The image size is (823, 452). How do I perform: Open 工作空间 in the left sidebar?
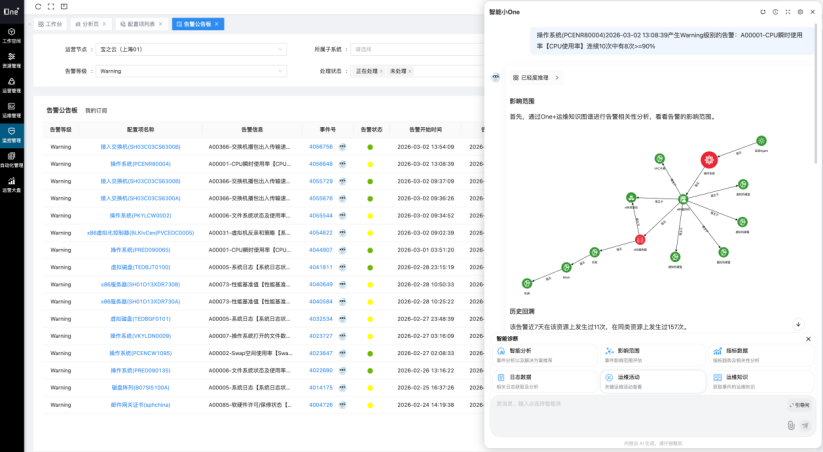click(x=12, y=35)
